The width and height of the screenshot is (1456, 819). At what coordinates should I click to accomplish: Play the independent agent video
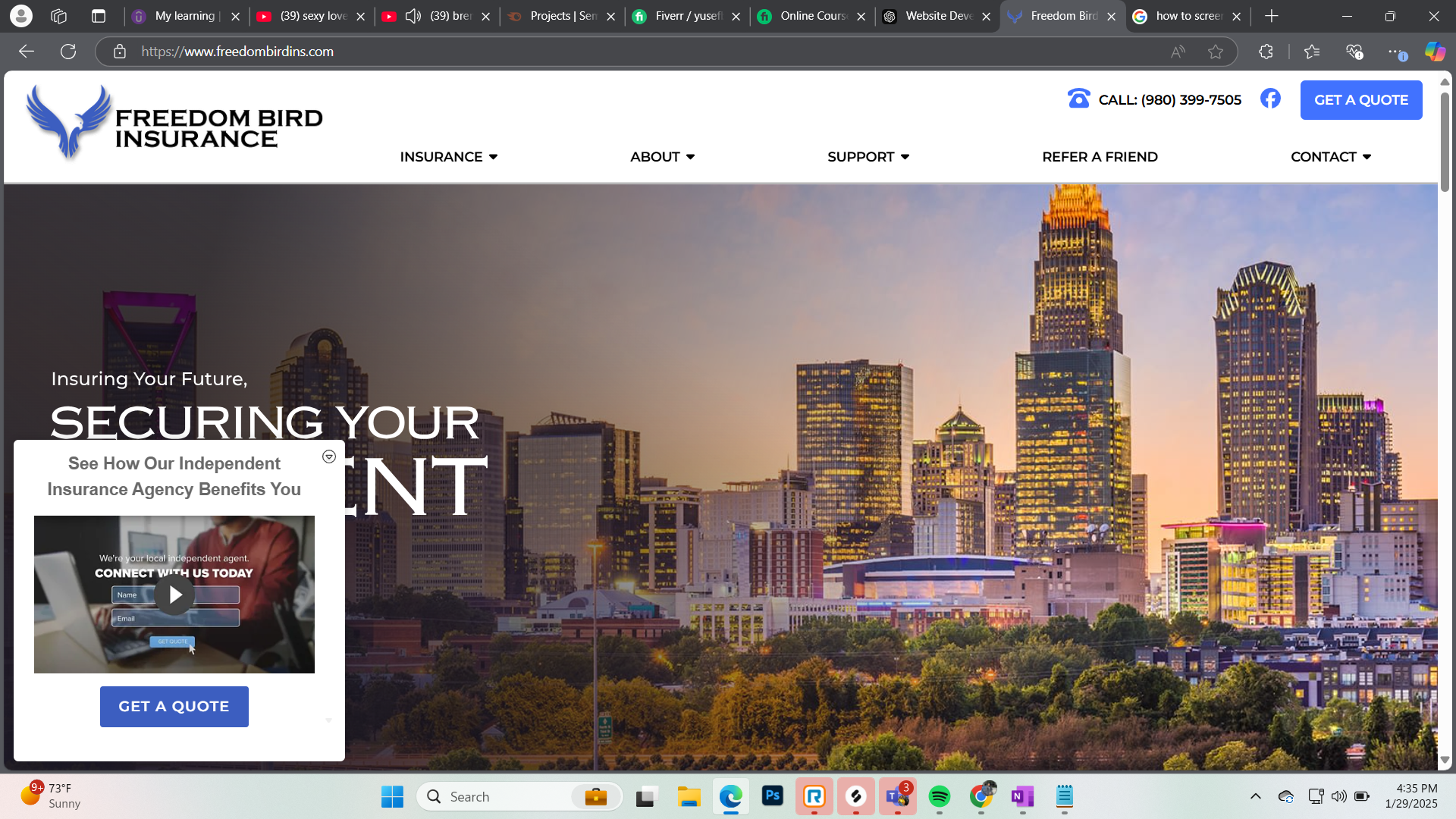[174, 595]
